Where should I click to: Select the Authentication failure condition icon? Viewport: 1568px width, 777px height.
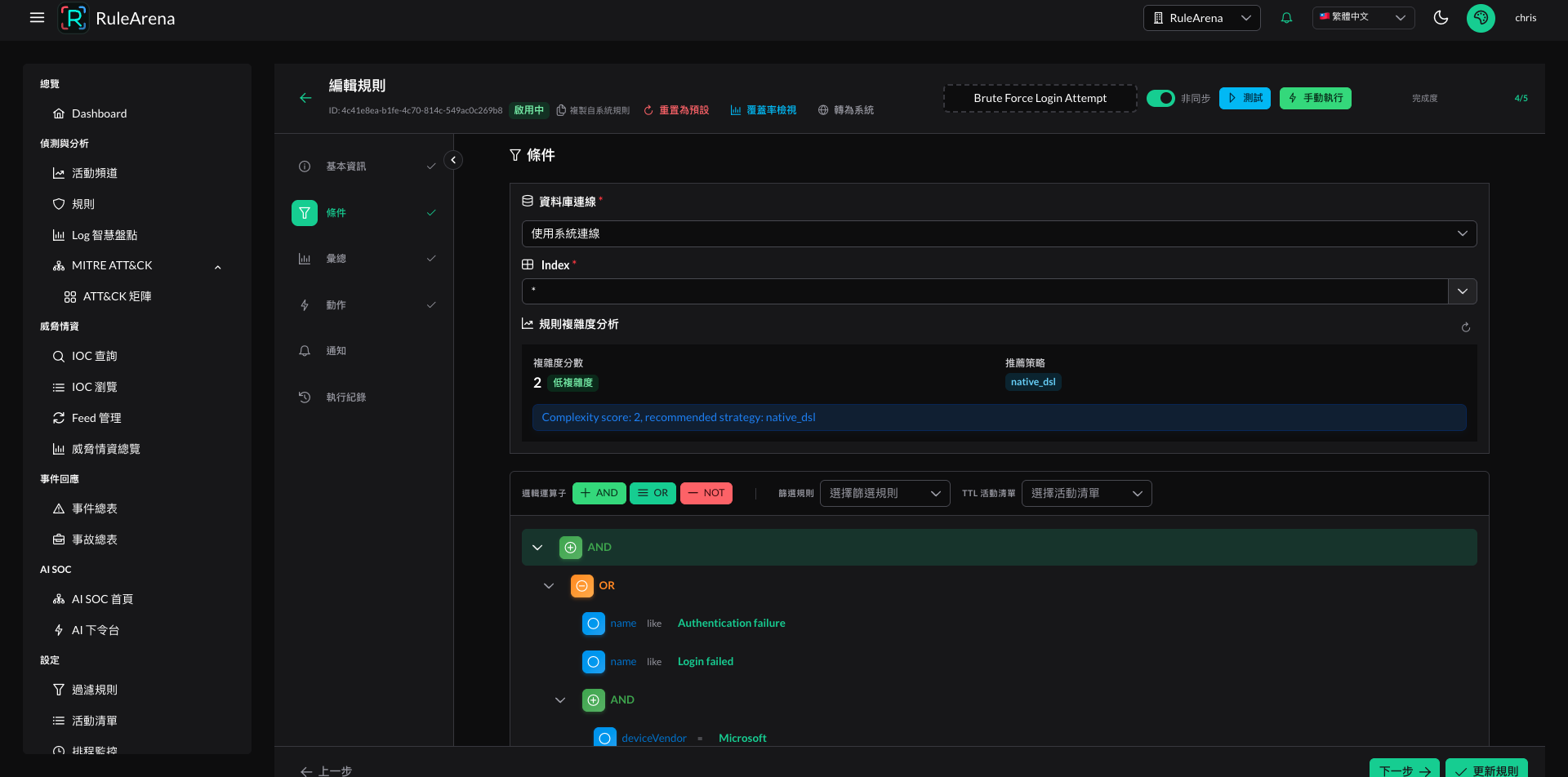pyautogui.click(x=594, y=624)
